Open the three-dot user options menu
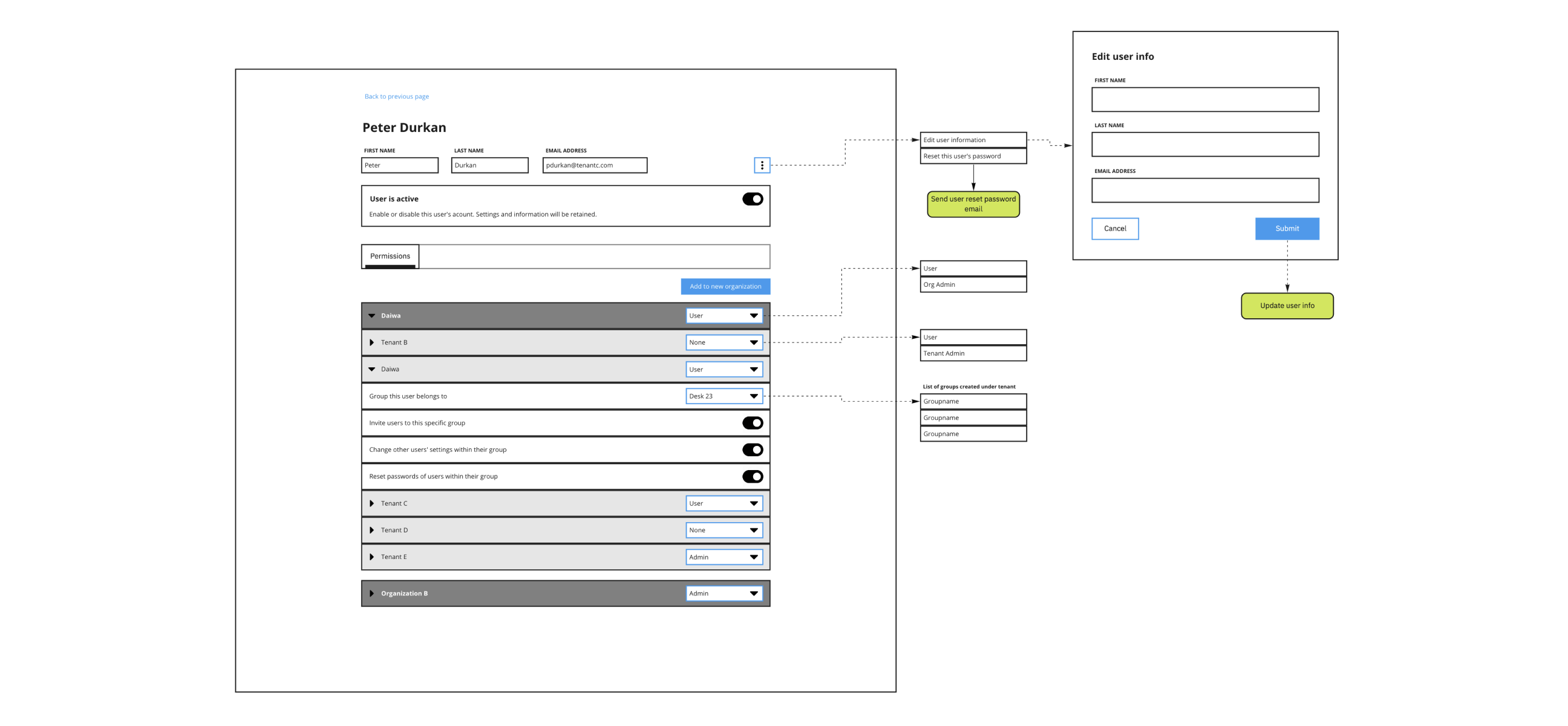Screen dimensions: 1568x726 762,165
